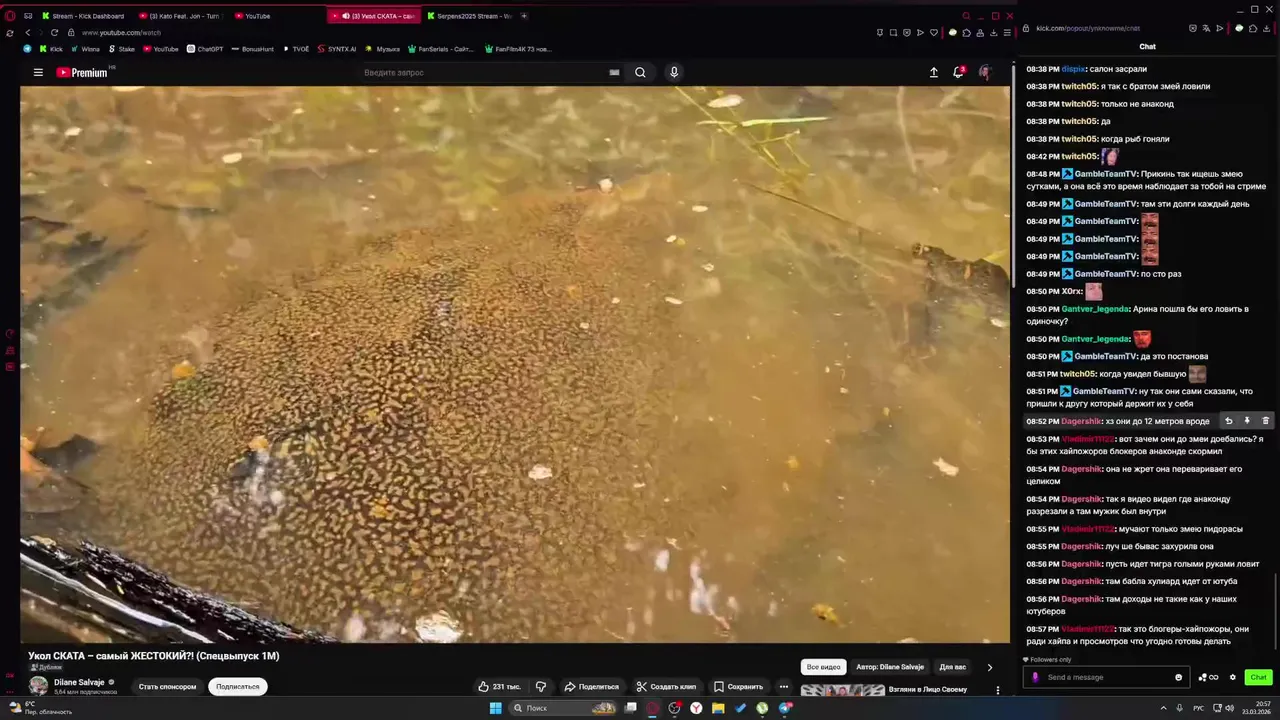Open Telegram from the taskbar
1280x720 pixels.
coord(785,708)
